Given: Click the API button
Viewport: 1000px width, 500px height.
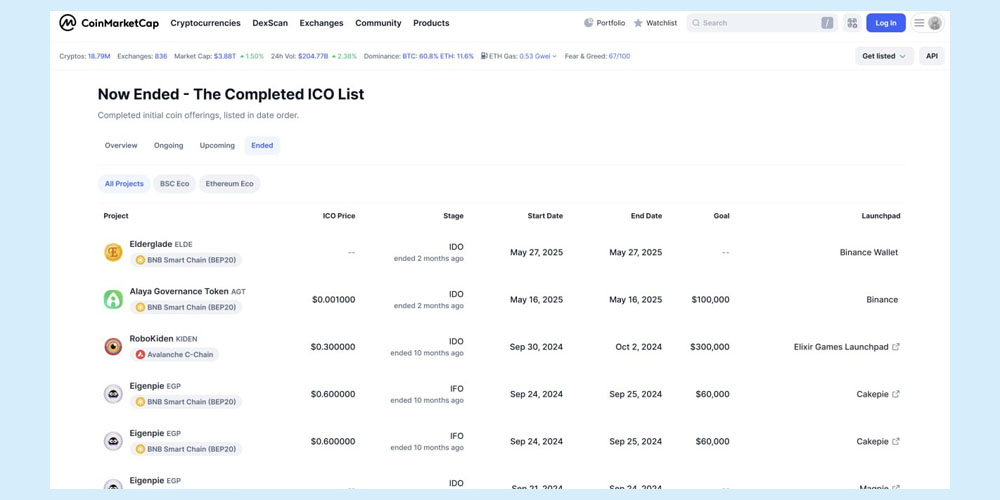Looking at the screenshot, I should pos(932,56).
